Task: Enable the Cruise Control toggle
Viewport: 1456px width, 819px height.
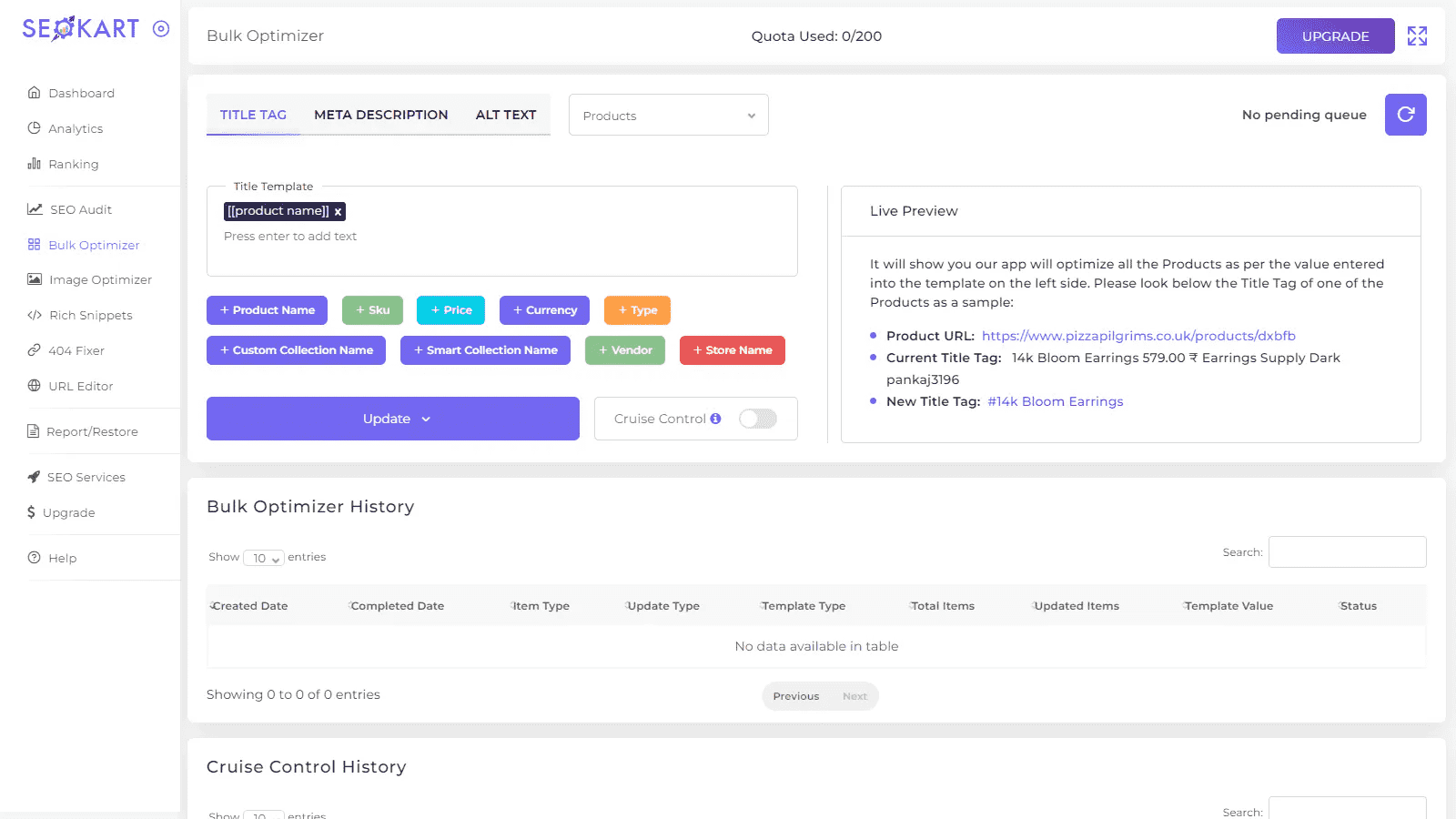Action: (757, 419)
